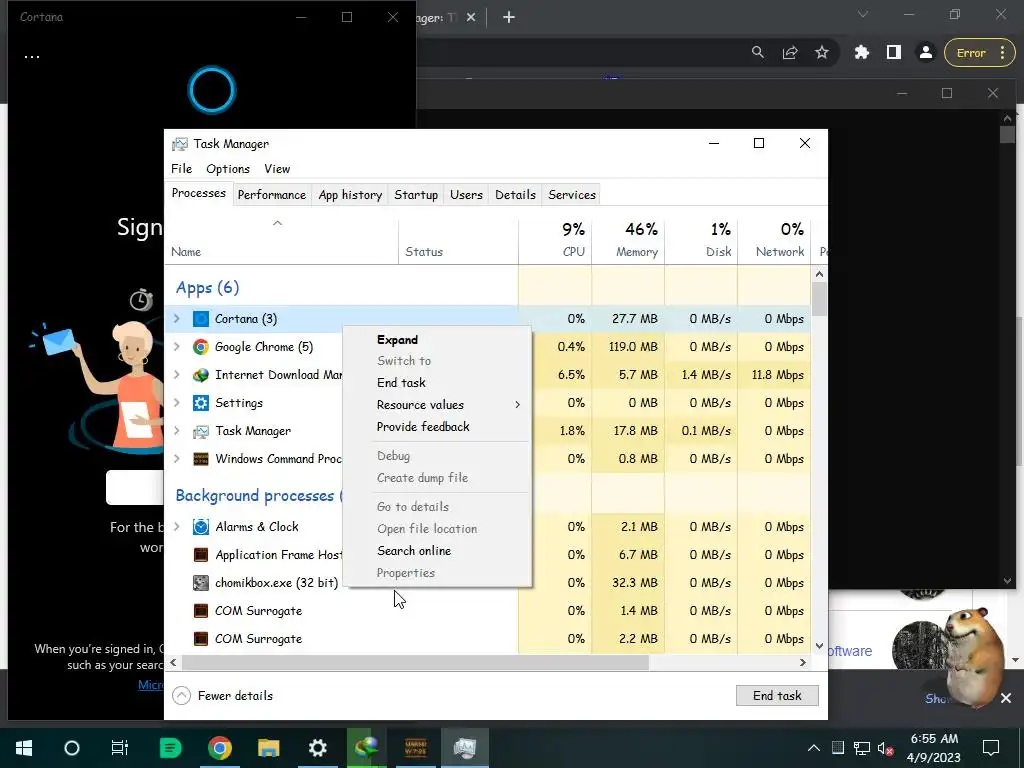The width and height of the screenshot is (1024, 768).
Task: Click the muted volume tray icon
Action: click(x=886, y=748)
